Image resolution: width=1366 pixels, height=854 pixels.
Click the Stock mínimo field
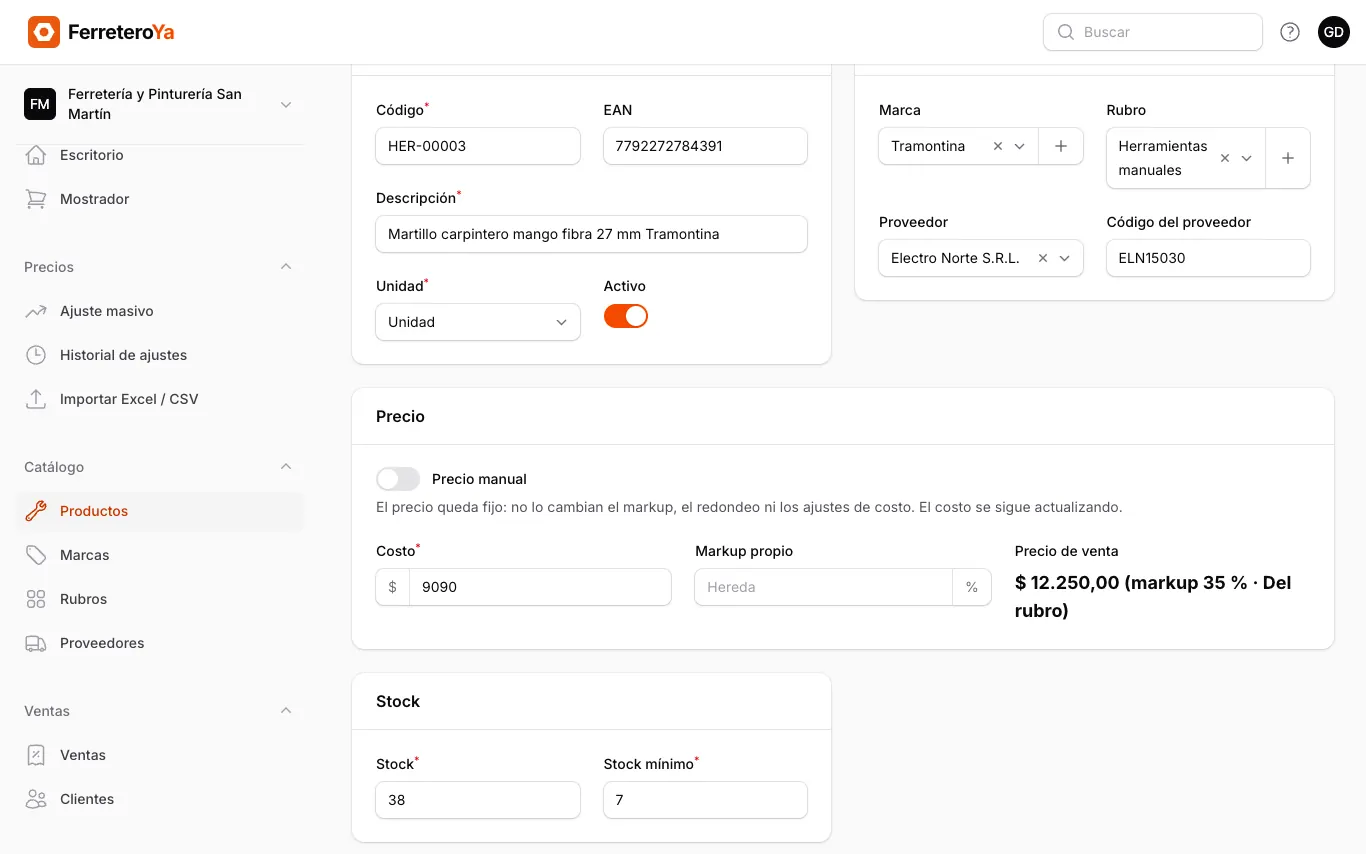(x=705, y=800)
